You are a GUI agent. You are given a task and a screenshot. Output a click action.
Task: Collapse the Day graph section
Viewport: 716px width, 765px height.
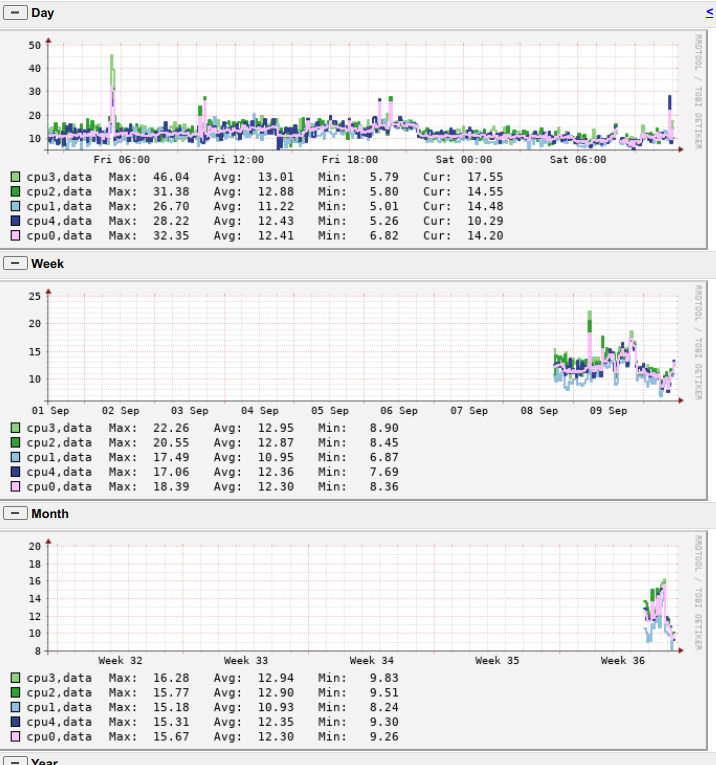coord(15,13)
